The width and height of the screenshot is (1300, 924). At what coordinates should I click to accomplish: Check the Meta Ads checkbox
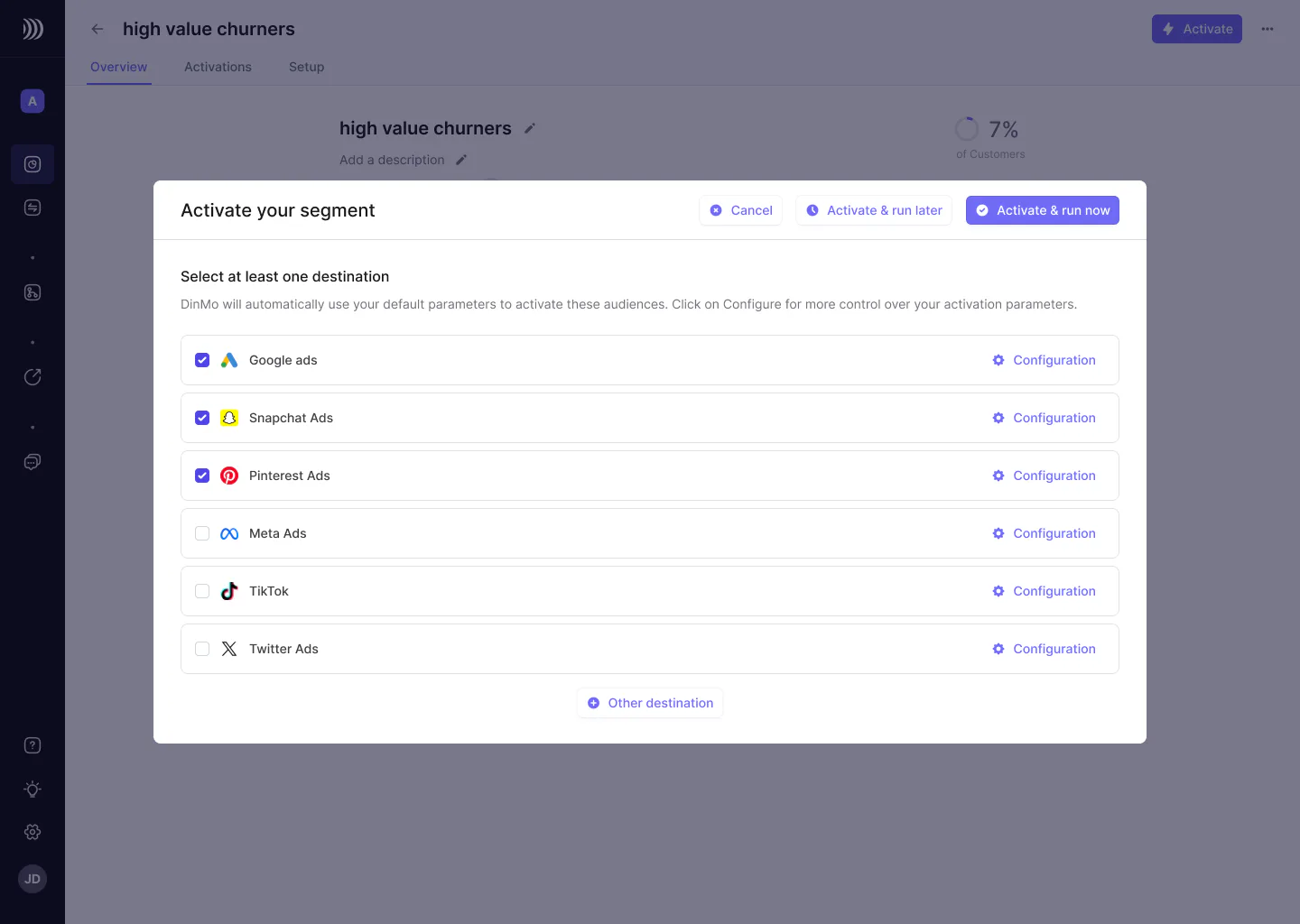tap(202, 533)
